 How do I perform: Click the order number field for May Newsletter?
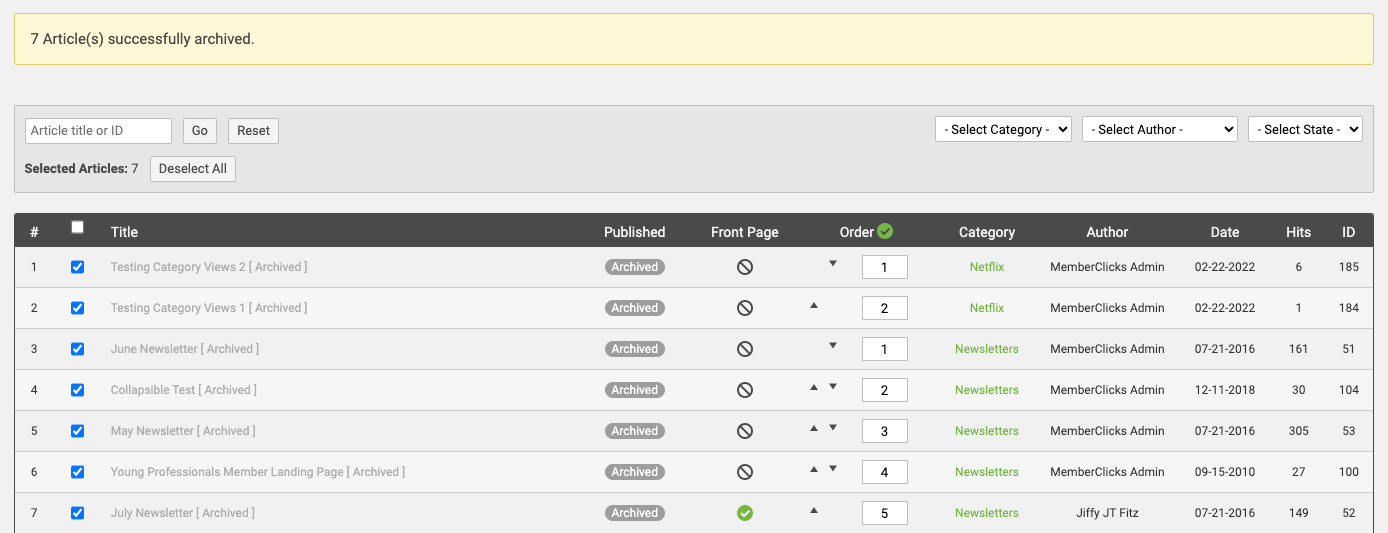tap(884, 431)
